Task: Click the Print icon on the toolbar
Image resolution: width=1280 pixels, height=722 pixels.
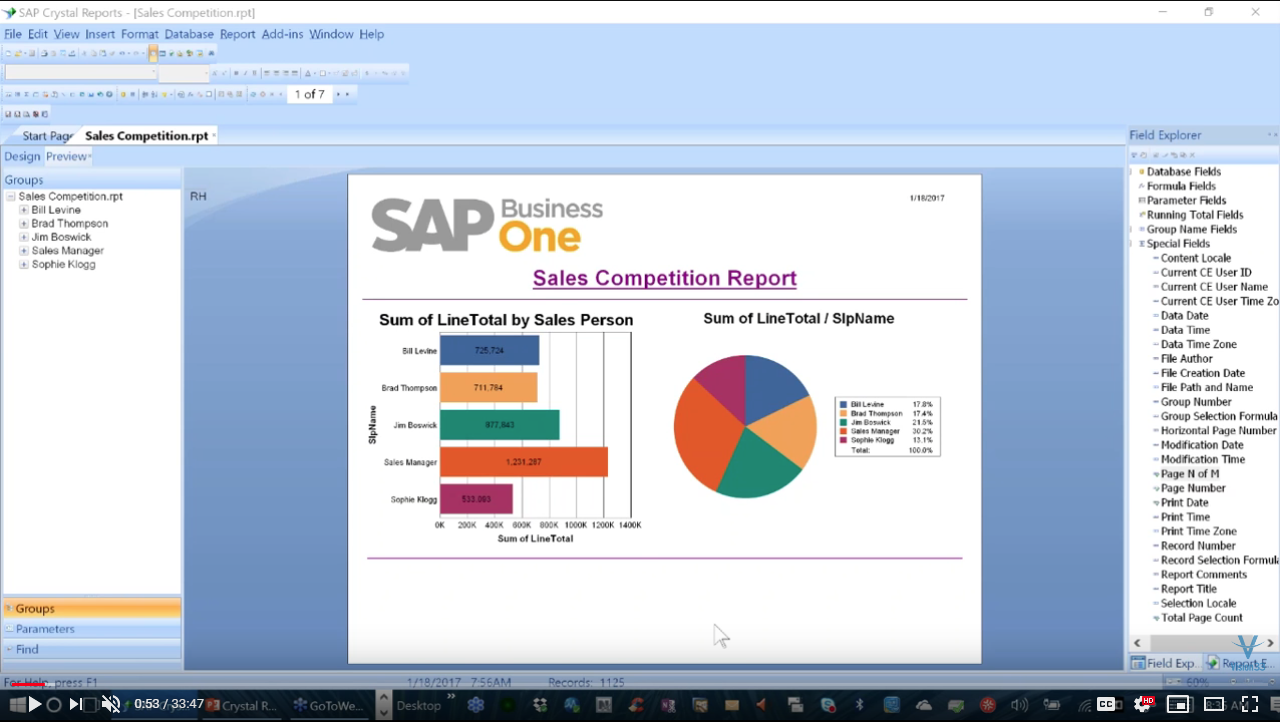Action: tap(43, 55)
